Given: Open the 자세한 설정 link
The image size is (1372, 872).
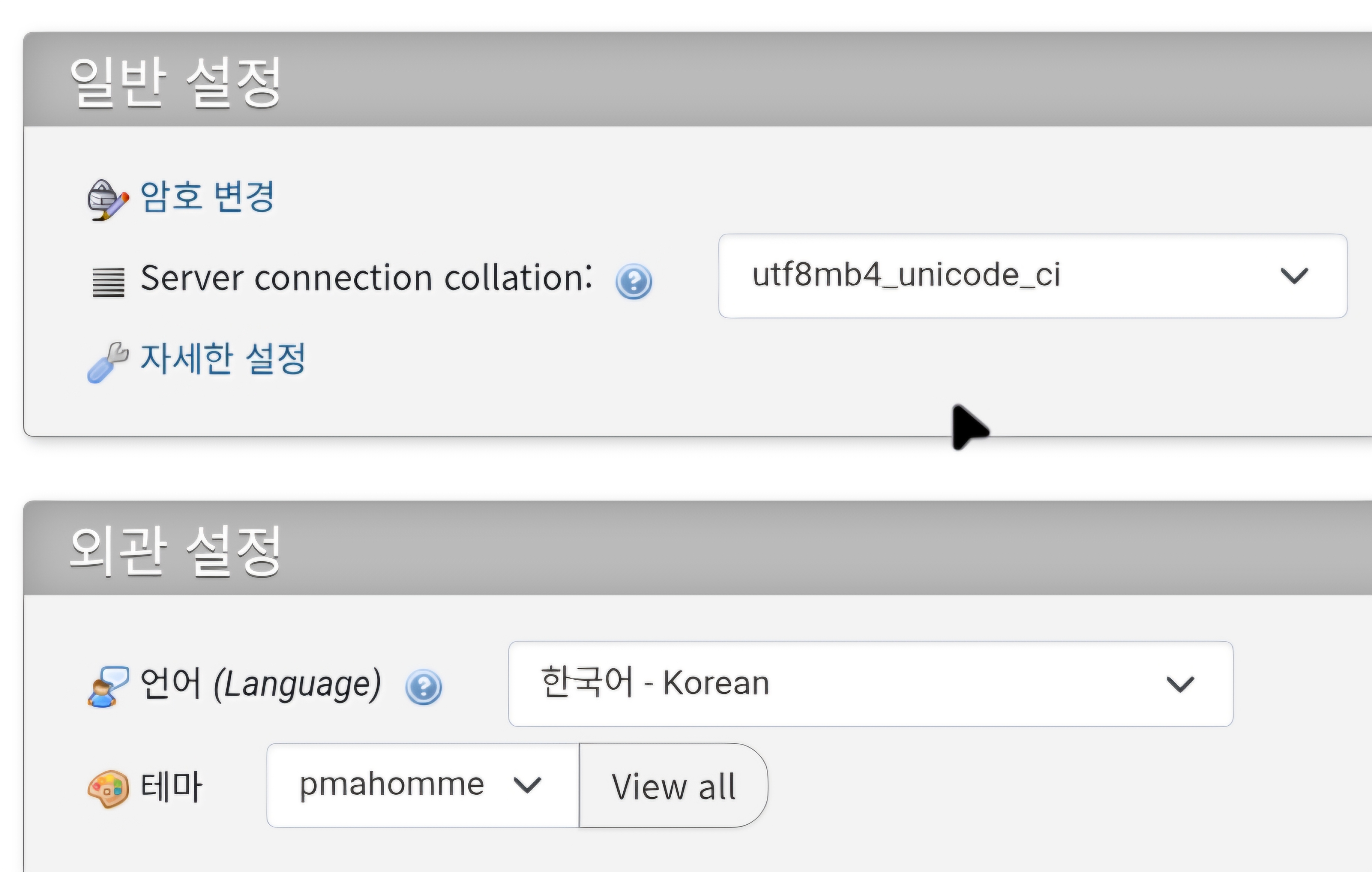Looking at the screenshot, I should pos(223,359).
